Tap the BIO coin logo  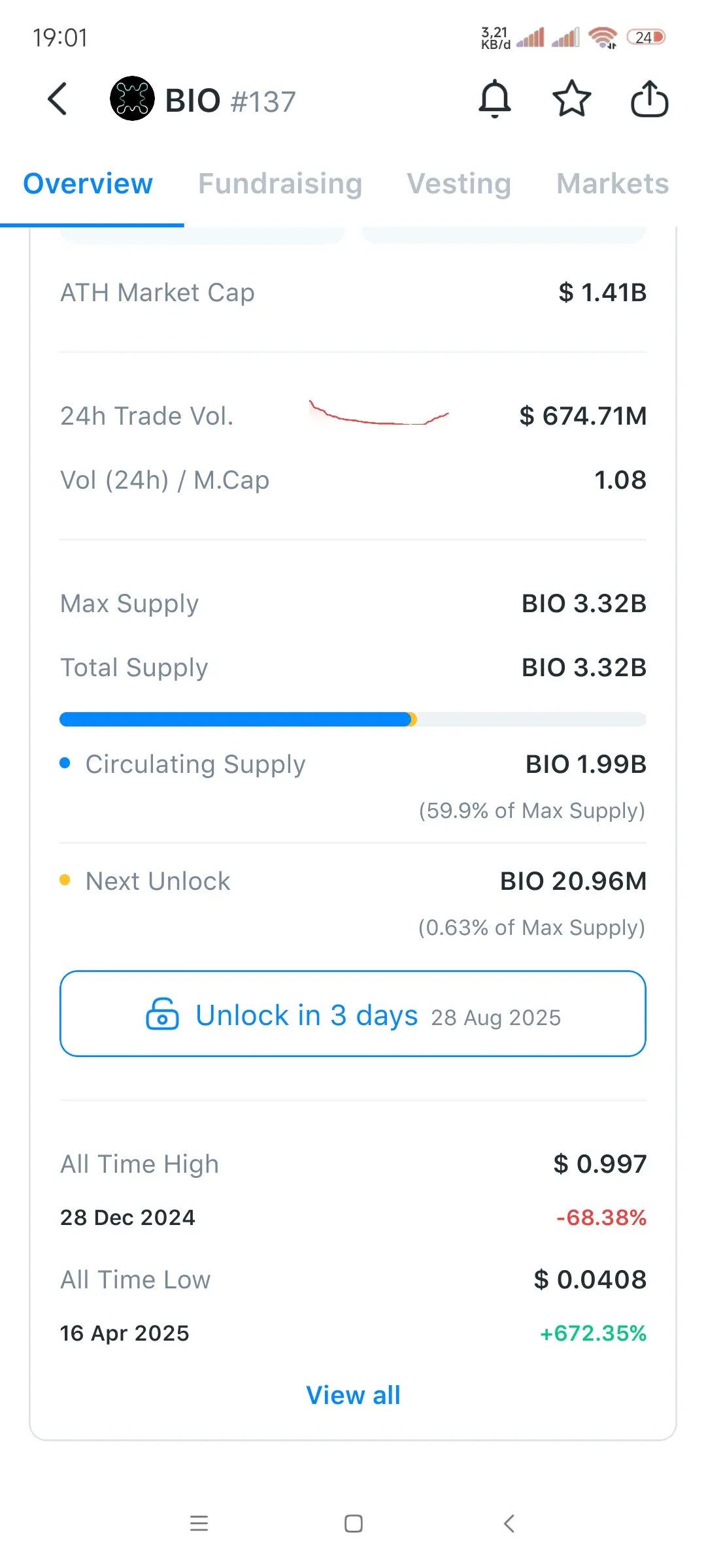click(132, 99)
